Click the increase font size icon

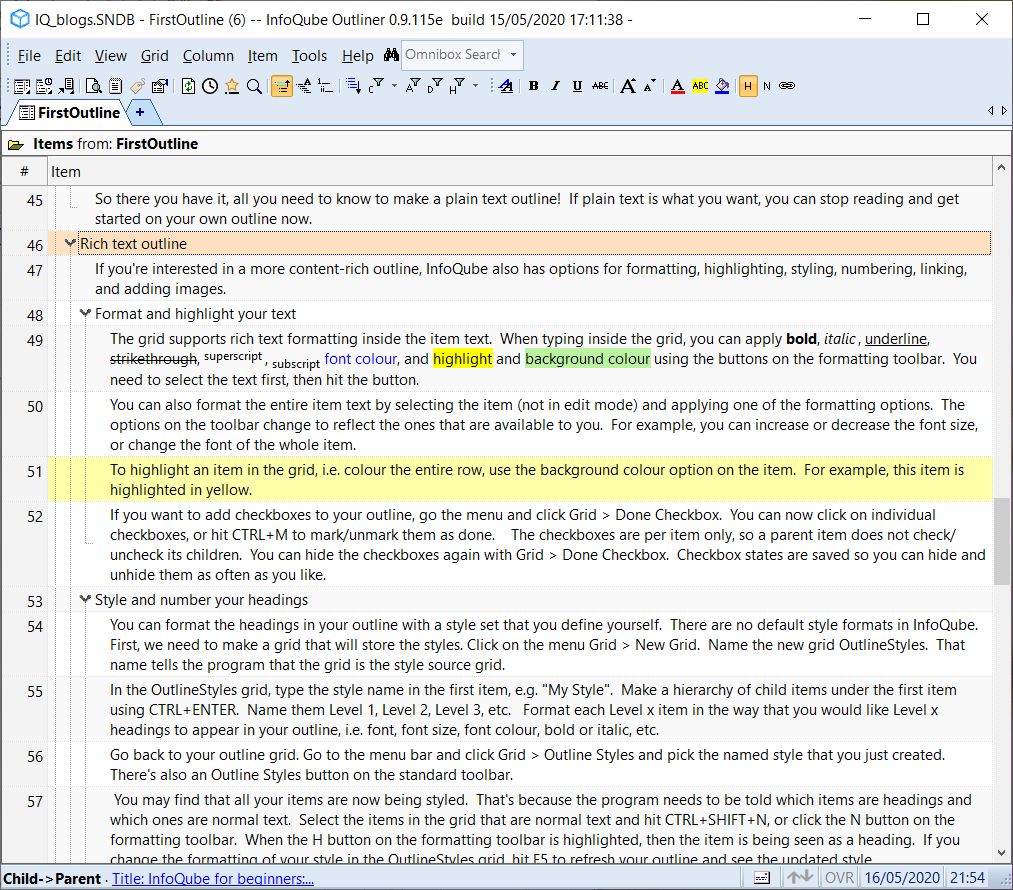point(627,86)
